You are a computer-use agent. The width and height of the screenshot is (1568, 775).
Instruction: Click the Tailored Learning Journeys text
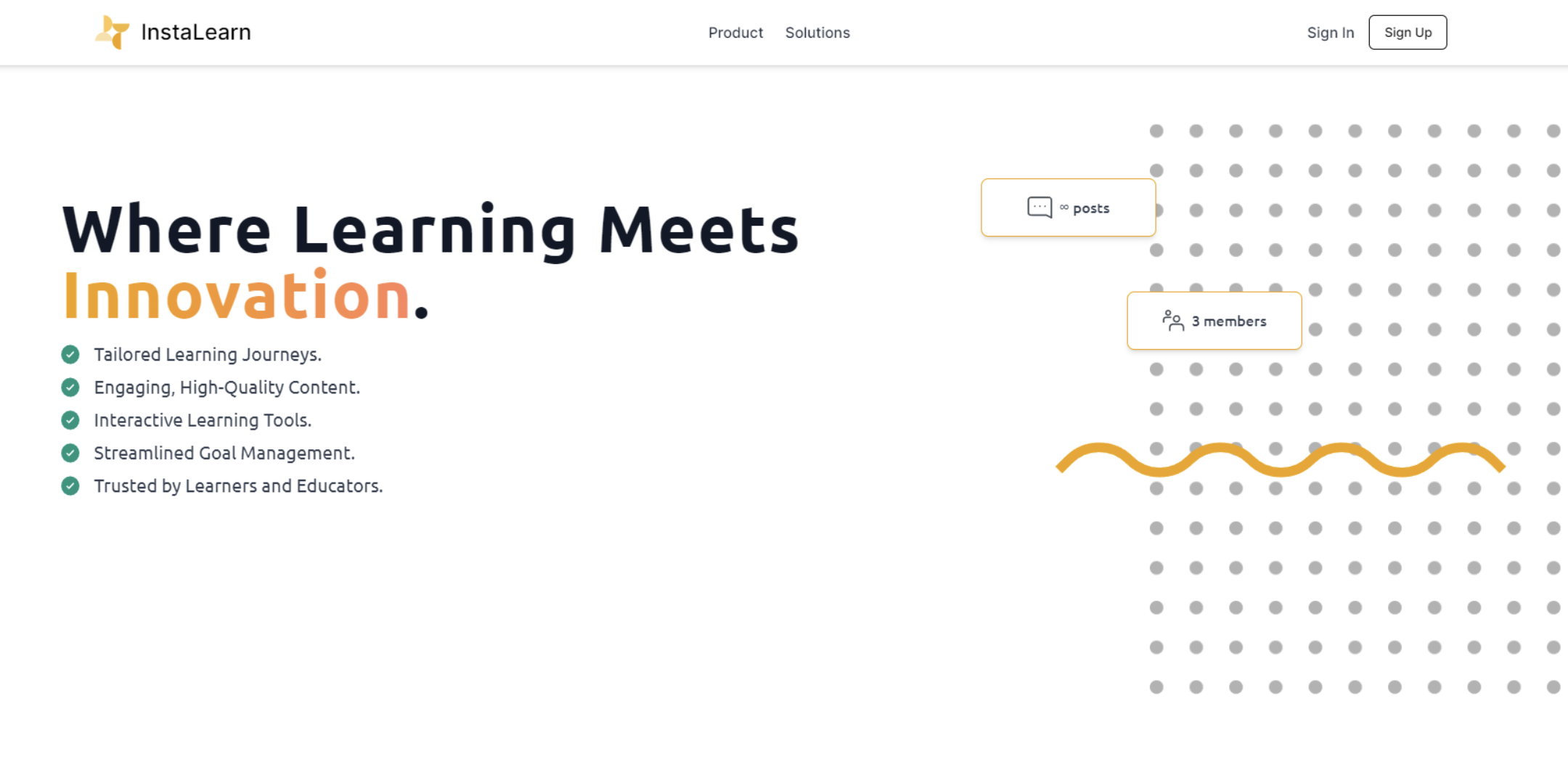click(x=208, y=355)
